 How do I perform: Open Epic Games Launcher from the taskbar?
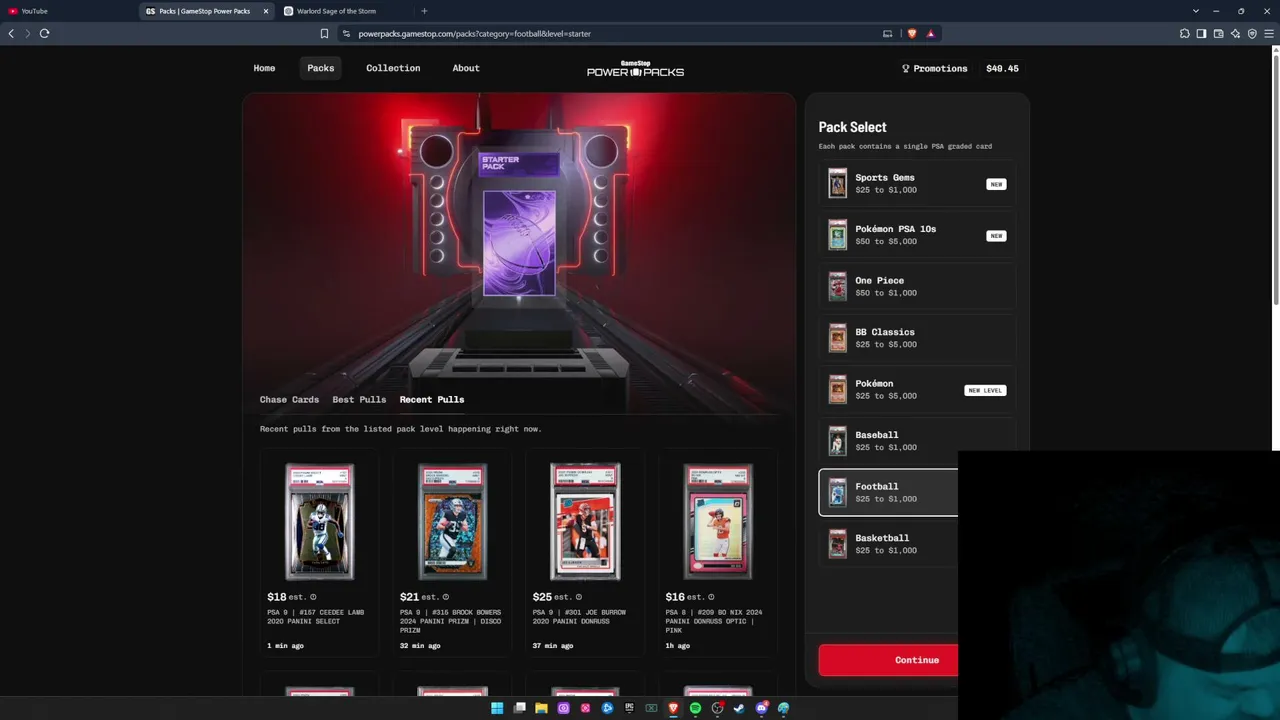629,708
